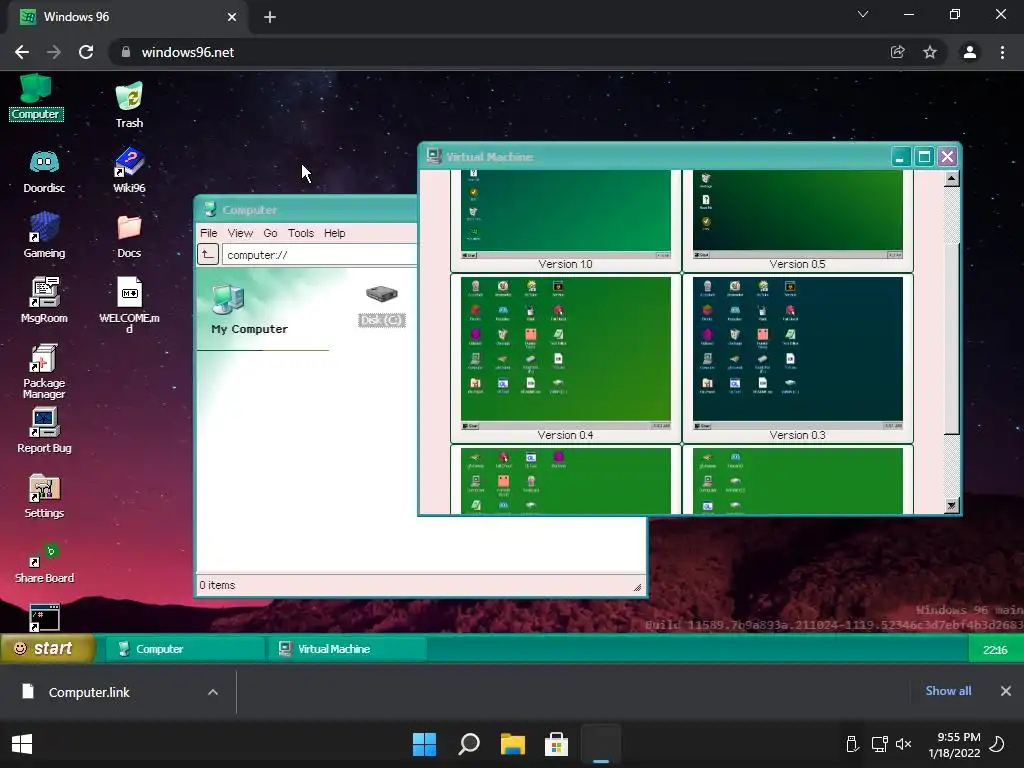Open the Computer desktop icon

click(36, 97)
